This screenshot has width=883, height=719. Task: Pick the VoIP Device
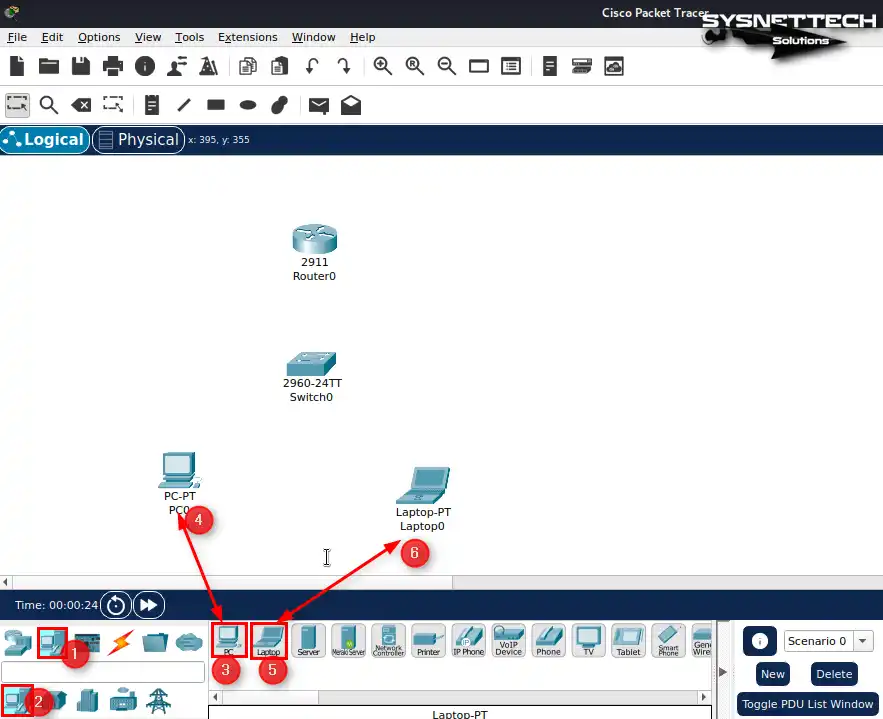(x=509, y=641)
